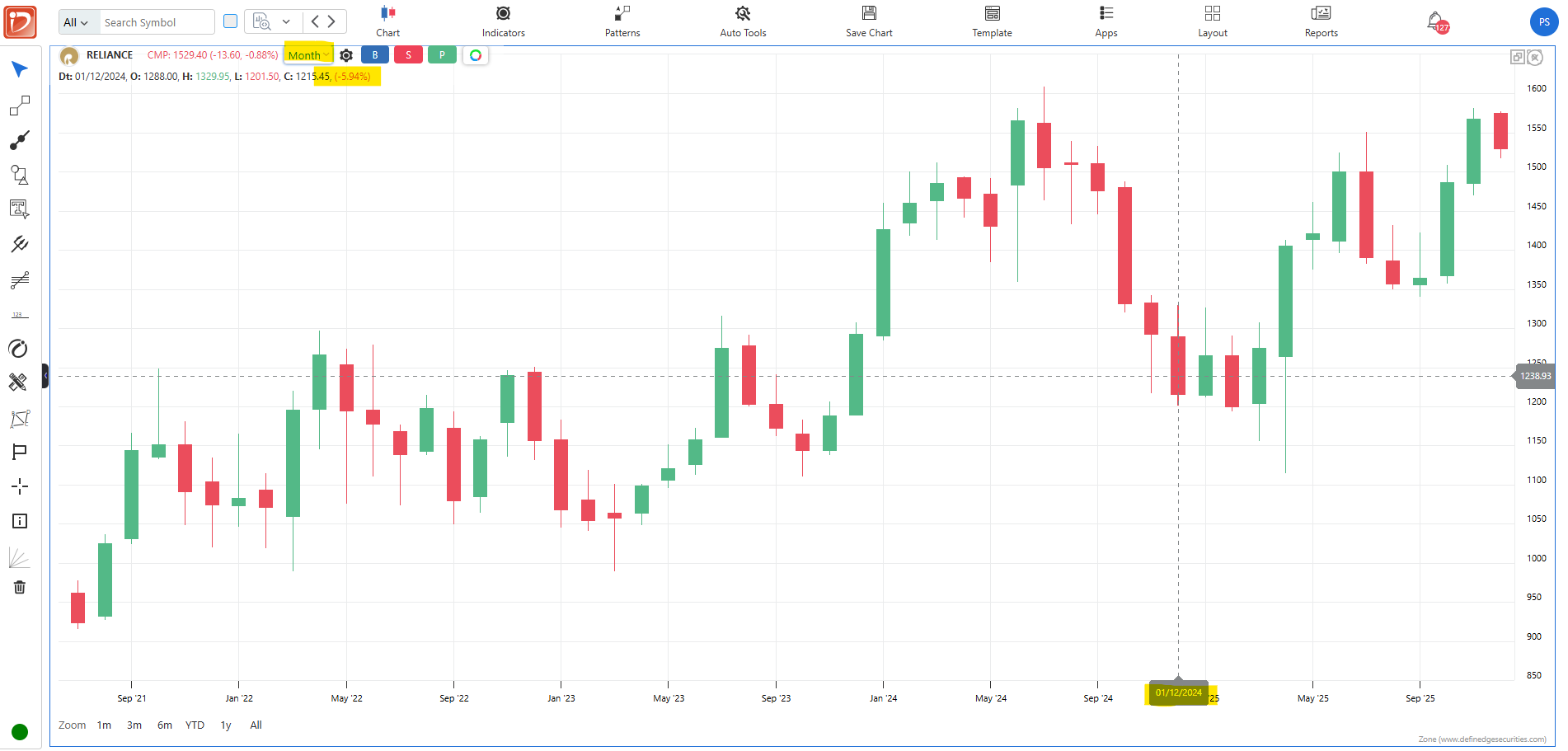Image resolution: width=1568 pixels, height=751 pixels.
Task: Select the trash delete drawings tool
Action: pyautogui.click(x=20, y=587)
